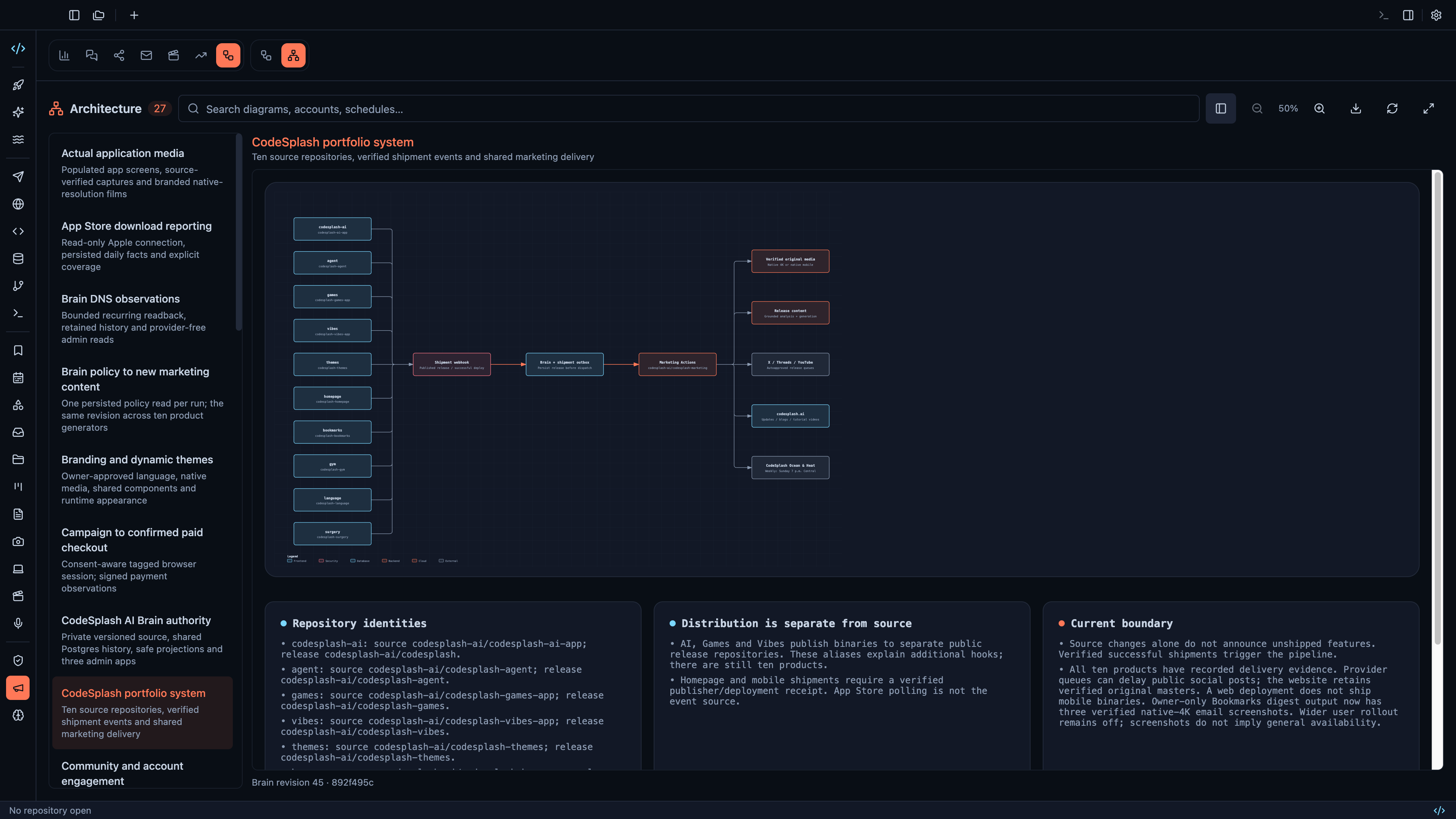Open the database cylinder icon
This screenshot has height=819, width=1456.
click(18, 258)
